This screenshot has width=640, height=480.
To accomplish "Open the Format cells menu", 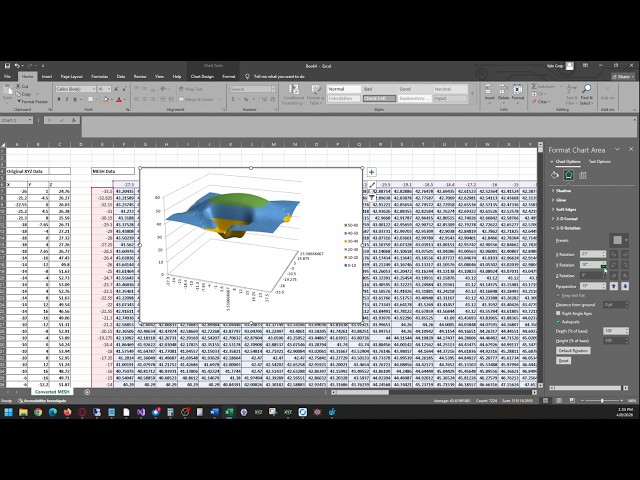I will tap(518, 93).
